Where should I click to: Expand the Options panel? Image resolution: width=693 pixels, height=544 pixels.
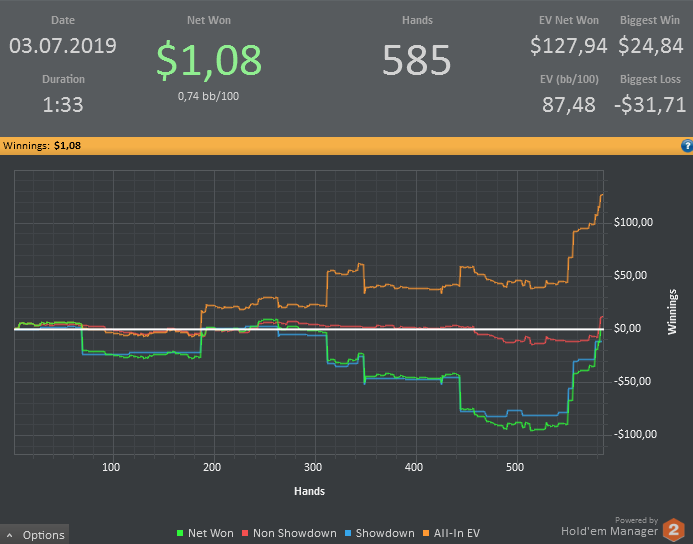[x=34, y=535]
